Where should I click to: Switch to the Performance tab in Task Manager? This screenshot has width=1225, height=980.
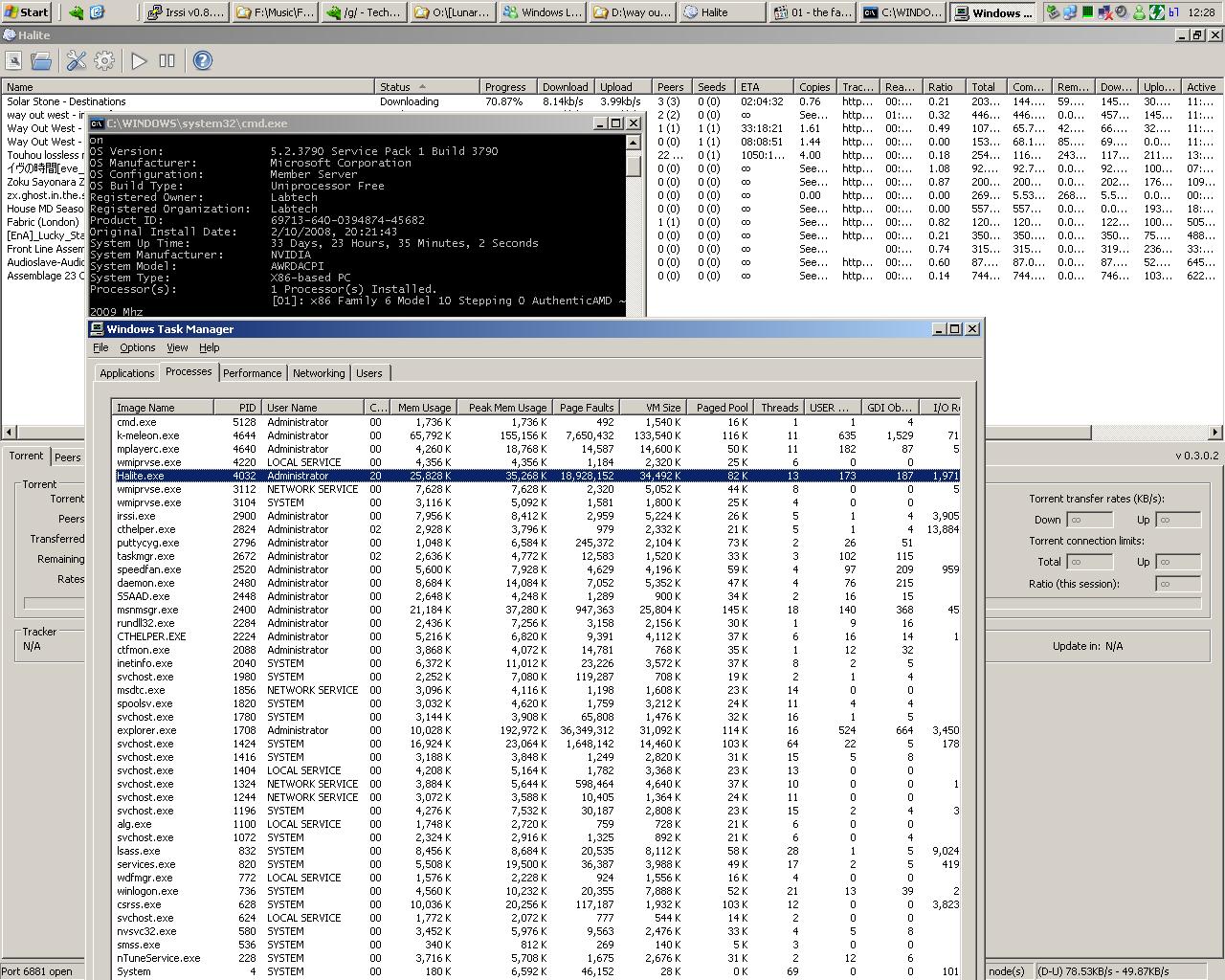(253, 373)
